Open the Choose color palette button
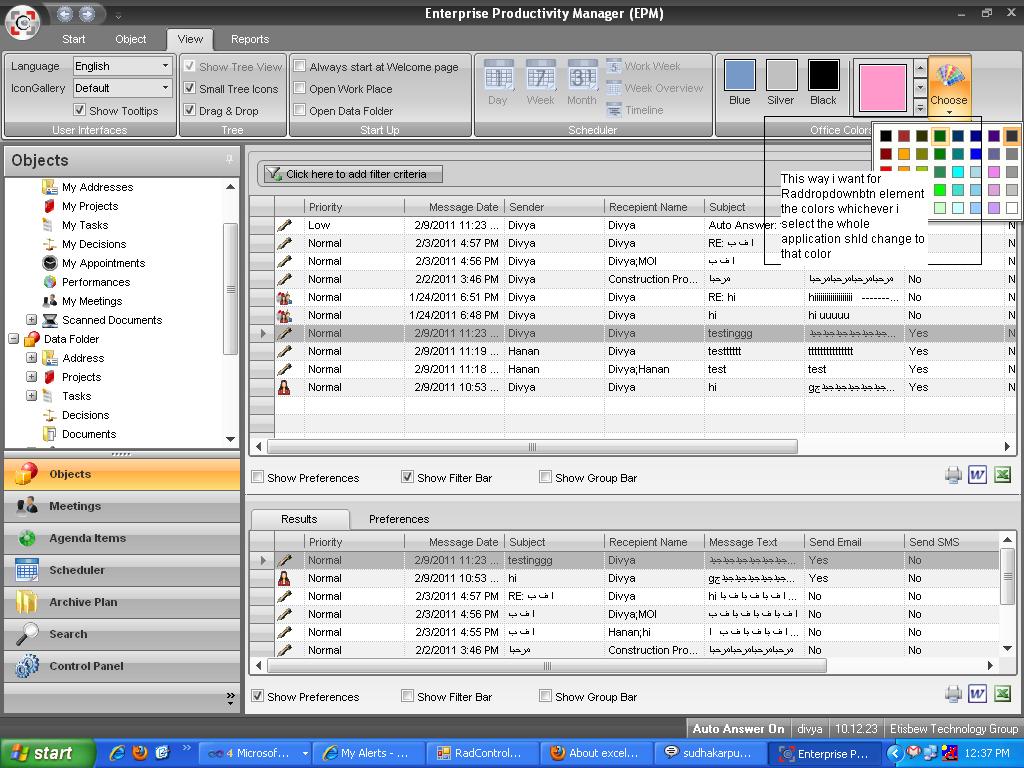The height and width of the screenshot is (768, 1024). [949, 86]
